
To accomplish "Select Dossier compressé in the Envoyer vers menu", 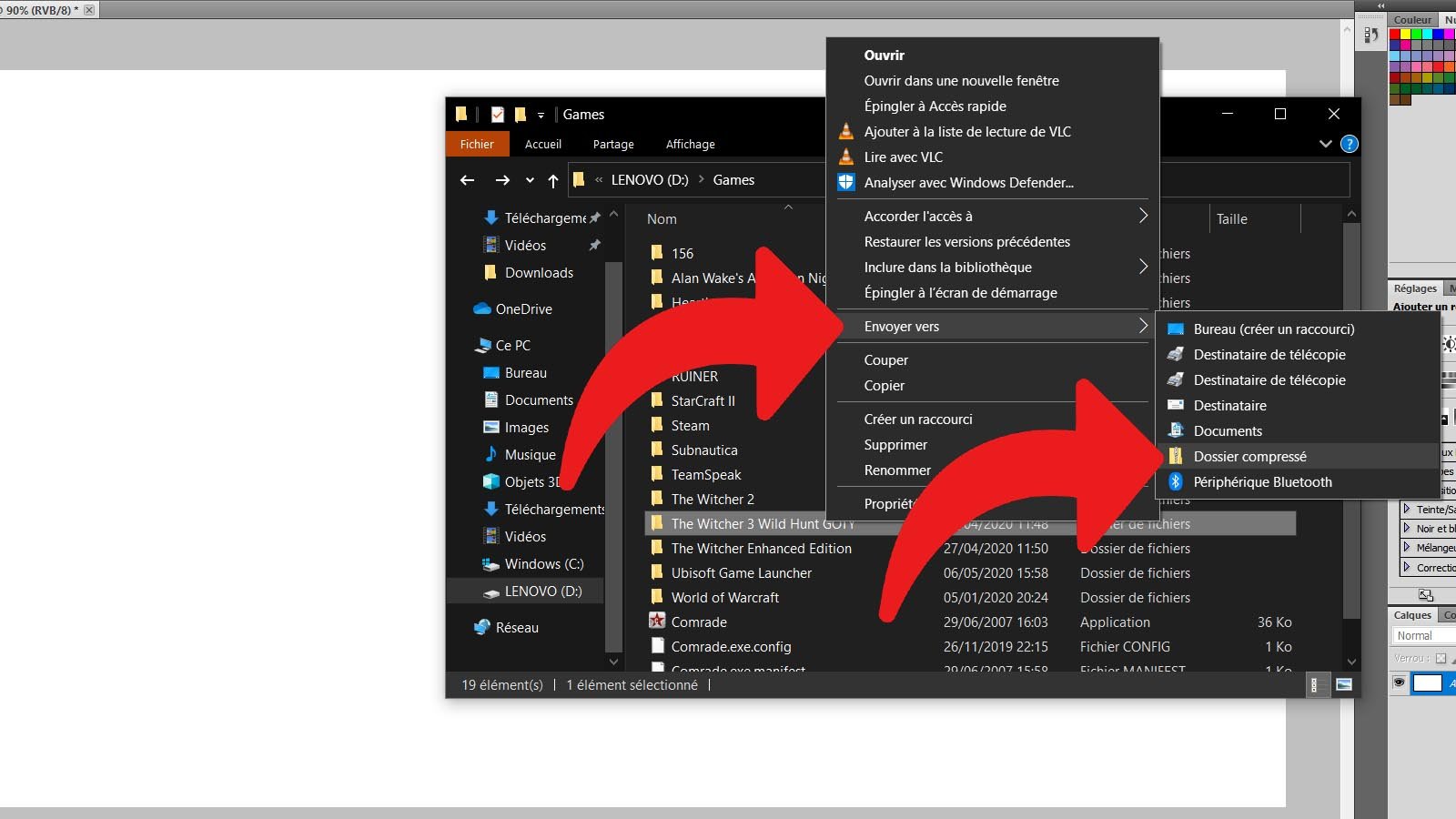I will 1251,456.
